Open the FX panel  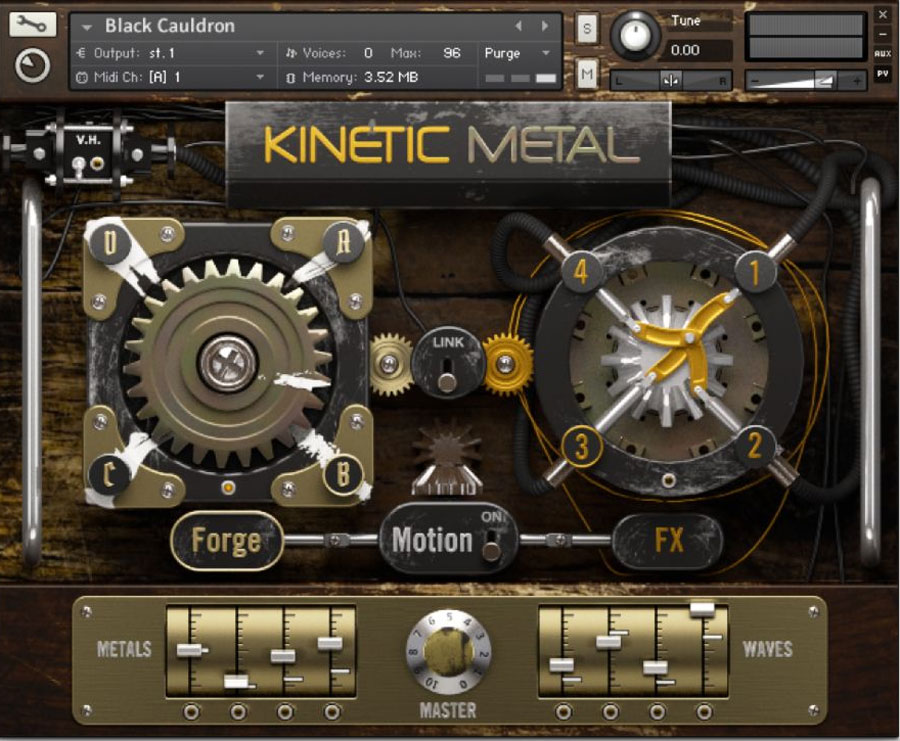(668, 540)
